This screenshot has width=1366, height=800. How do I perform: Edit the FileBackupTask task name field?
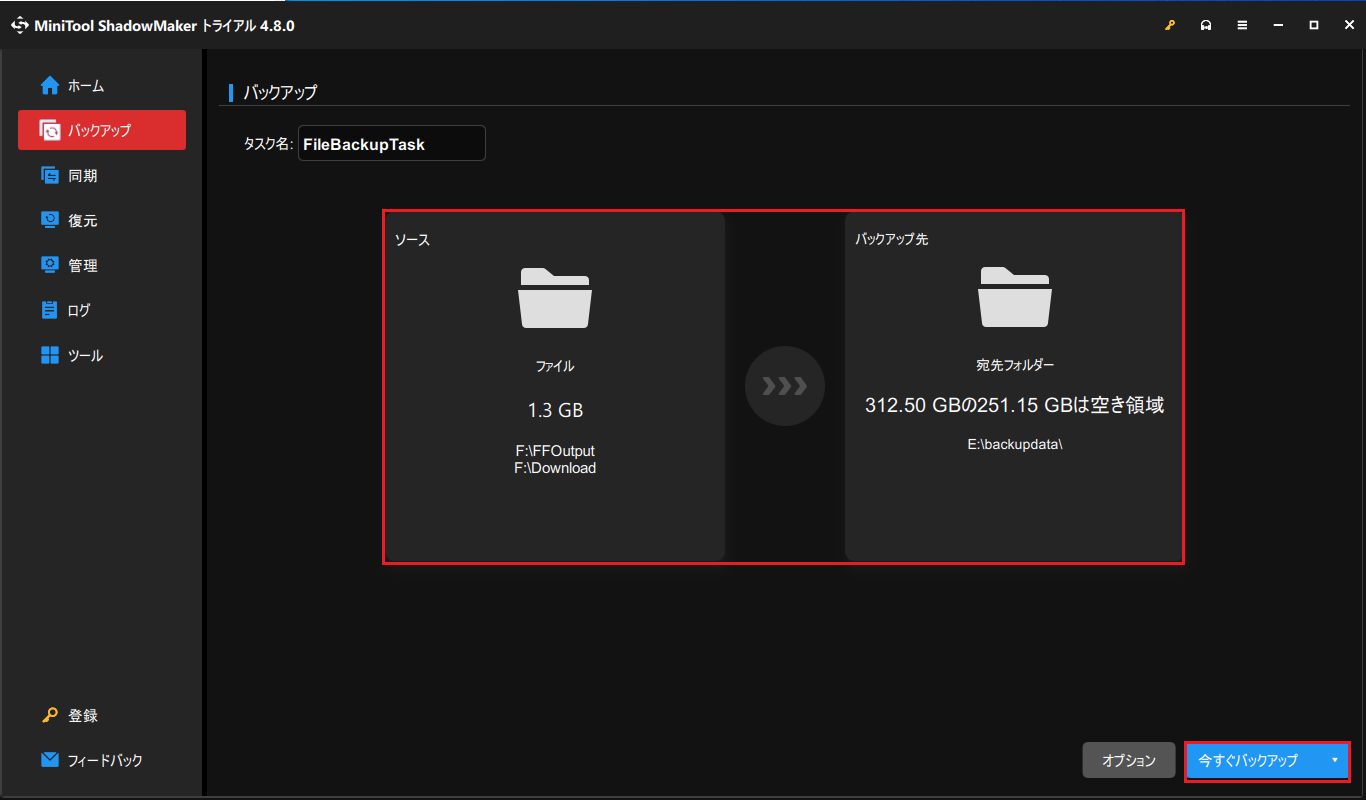coord(391,143)
